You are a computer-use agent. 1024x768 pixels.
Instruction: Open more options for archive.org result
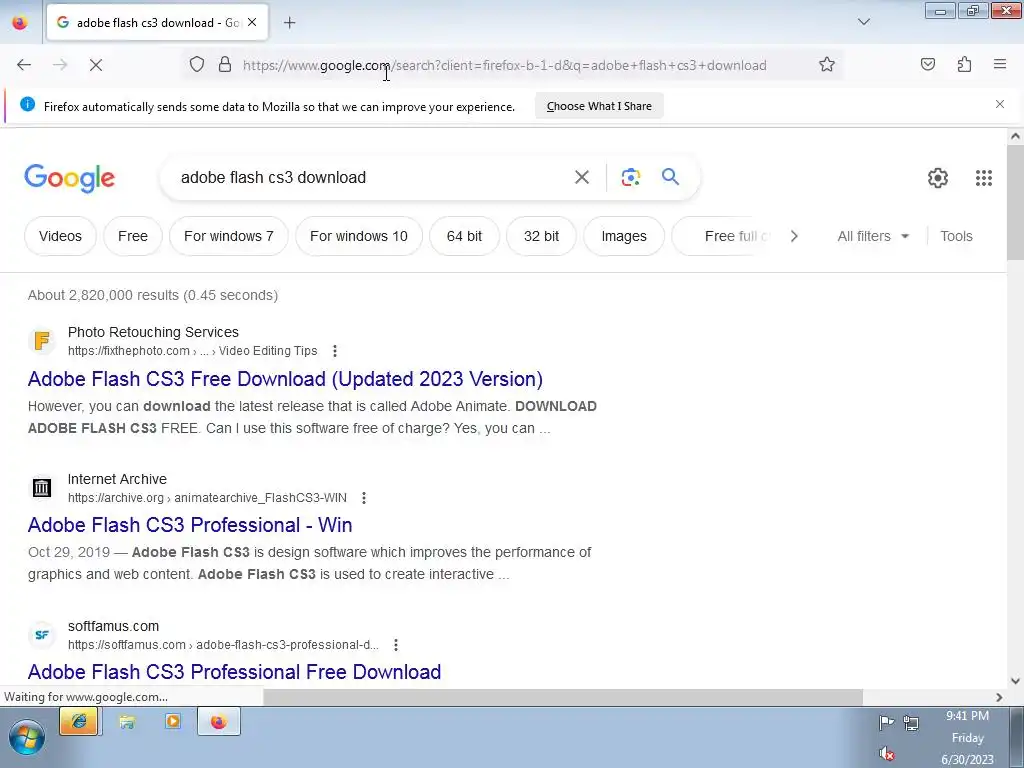(x=364, y=498)
